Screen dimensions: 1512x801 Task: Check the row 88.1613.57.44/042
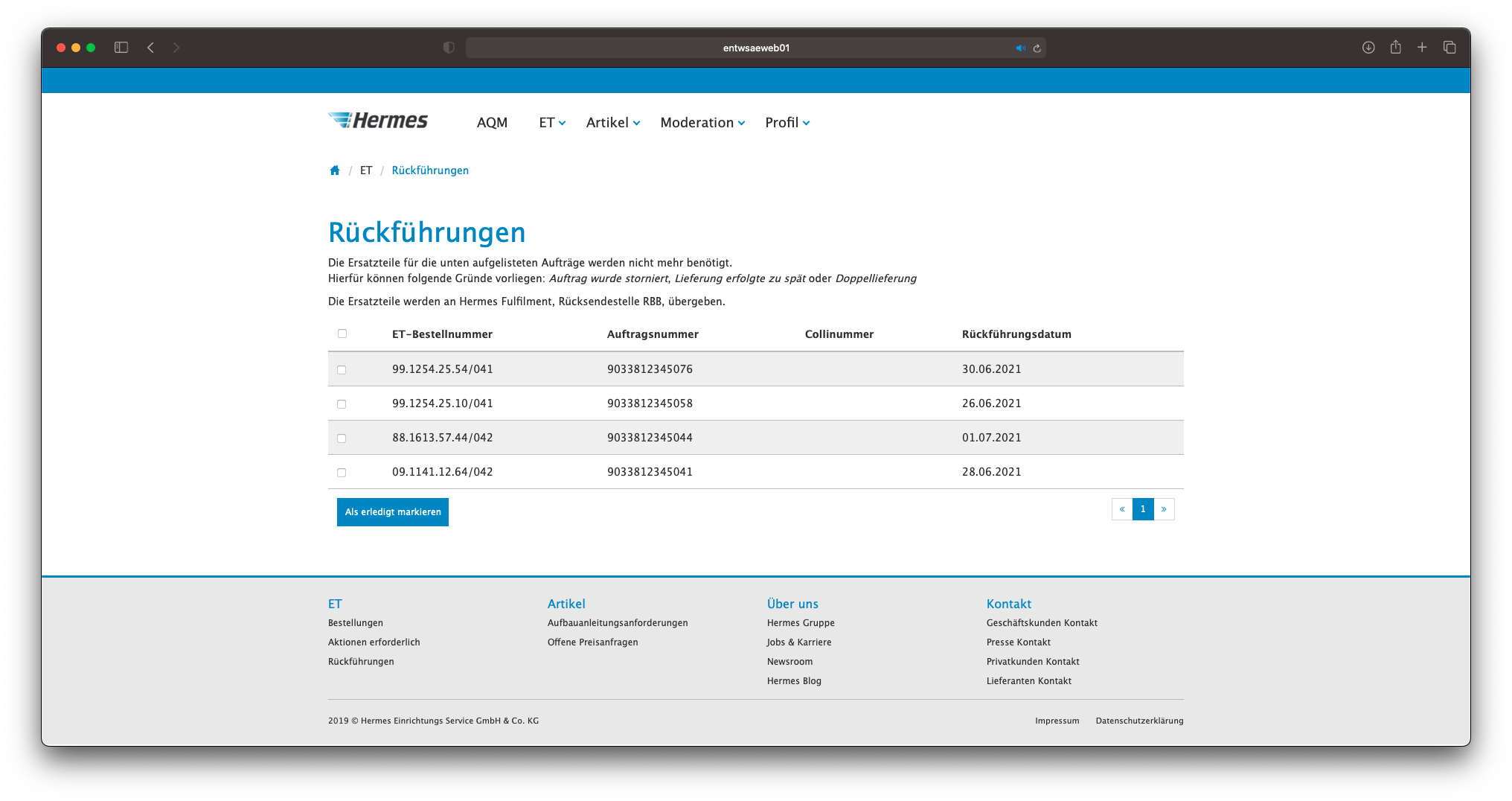342,438
